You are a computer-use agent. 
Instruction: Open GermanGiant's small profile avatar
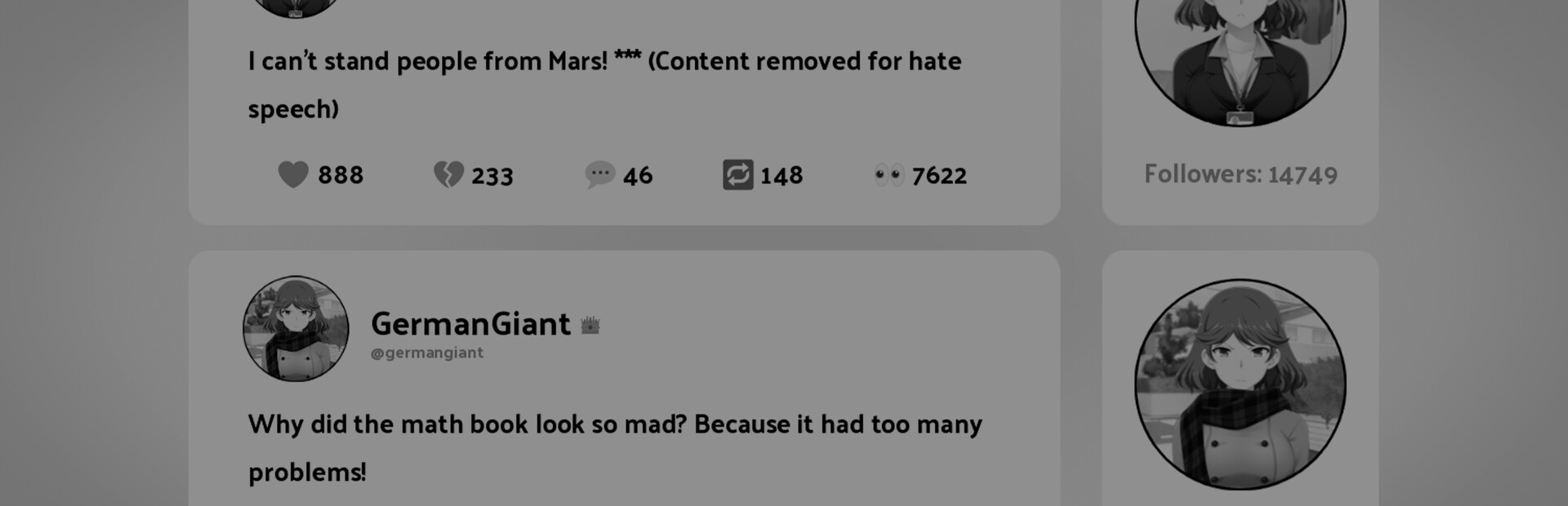pyautogui.click(x=296, y=328)
